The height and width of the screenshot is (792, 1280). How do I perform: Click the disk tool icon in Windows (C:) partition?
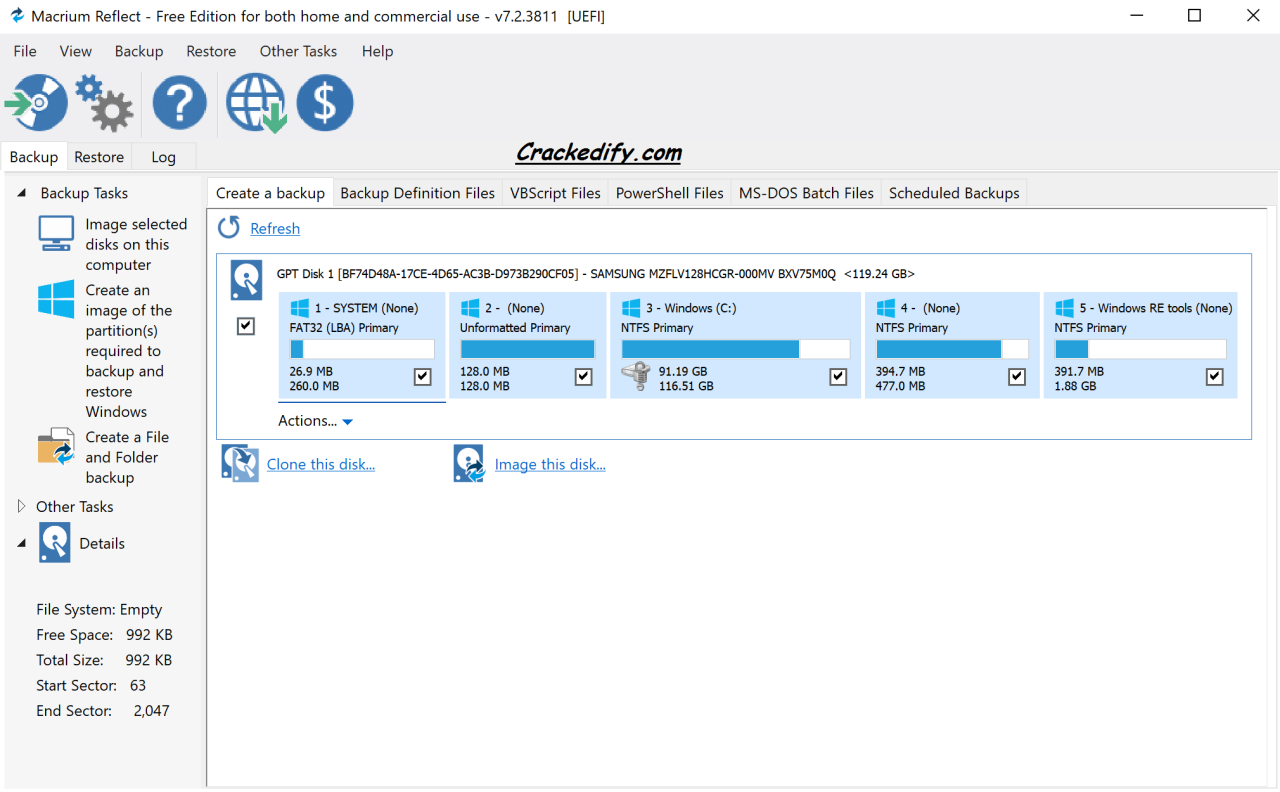635,377
